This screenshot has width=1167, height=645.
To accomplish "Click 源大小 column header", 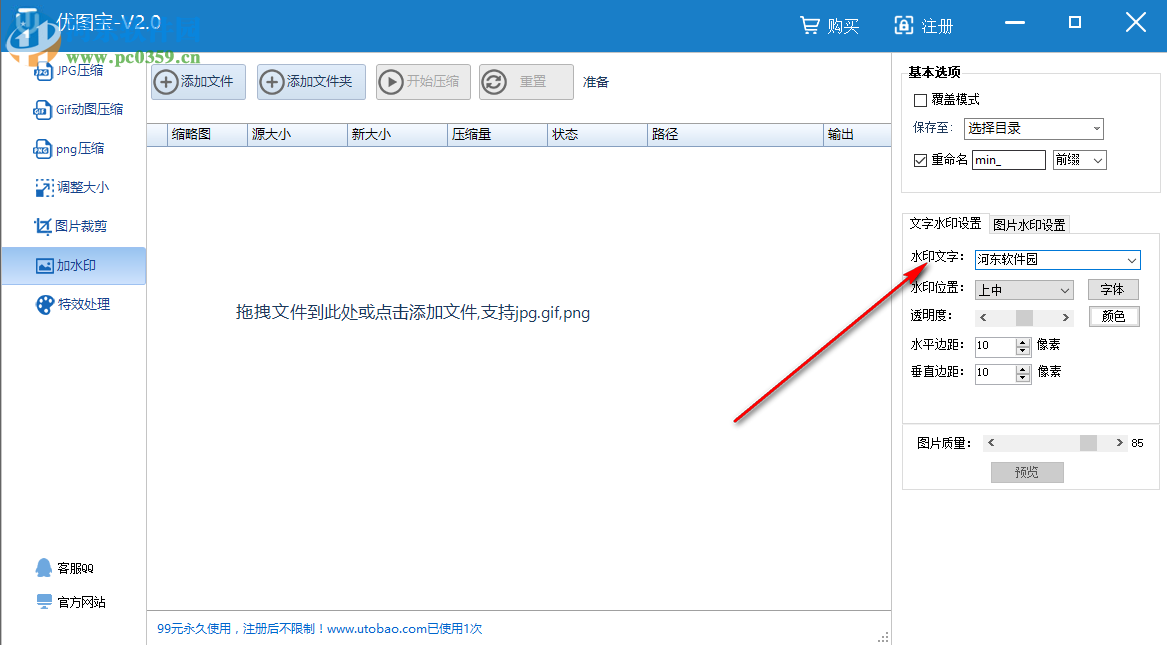I will (297, 135).
